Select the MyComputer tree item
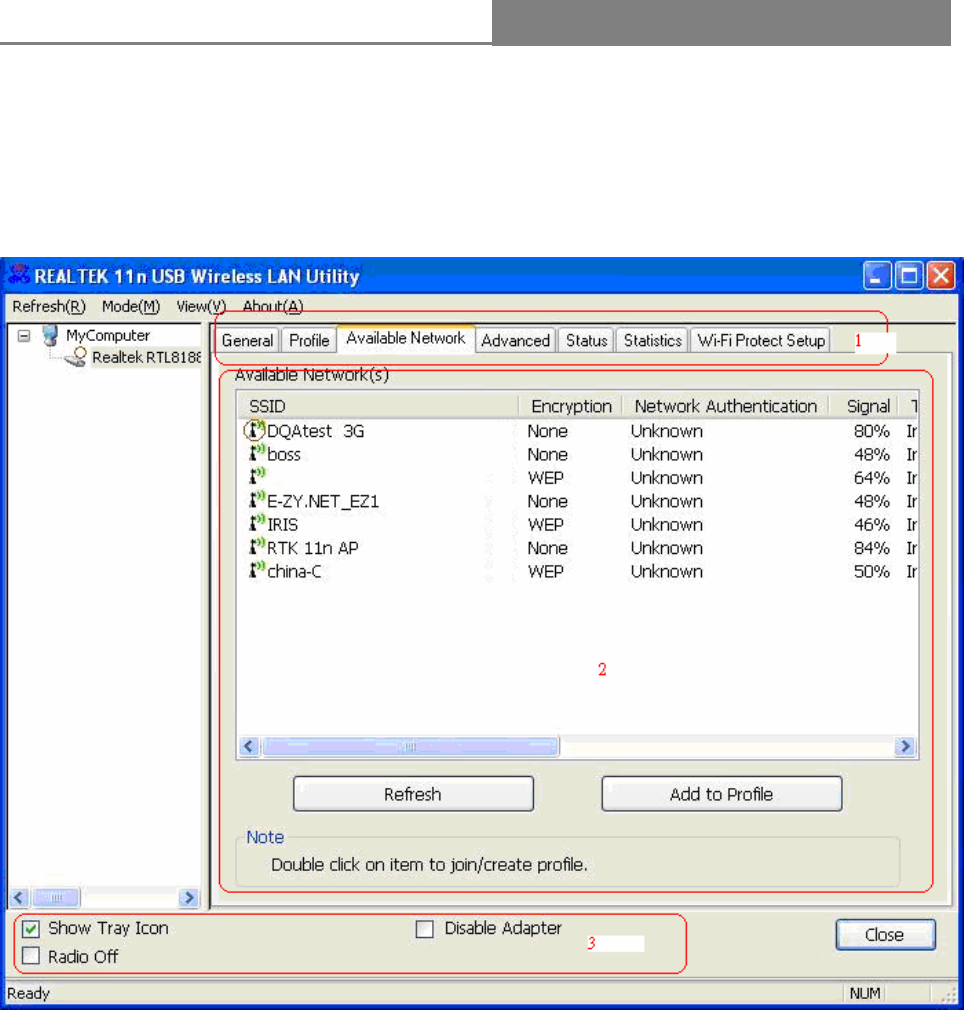 point(108,336)
